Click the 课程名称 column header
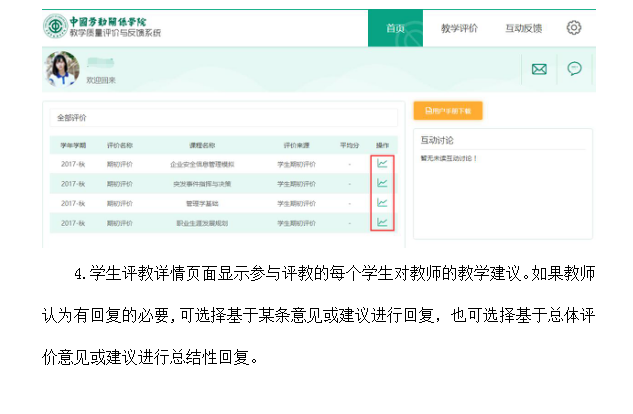633x414 pixels. (203, 144)
